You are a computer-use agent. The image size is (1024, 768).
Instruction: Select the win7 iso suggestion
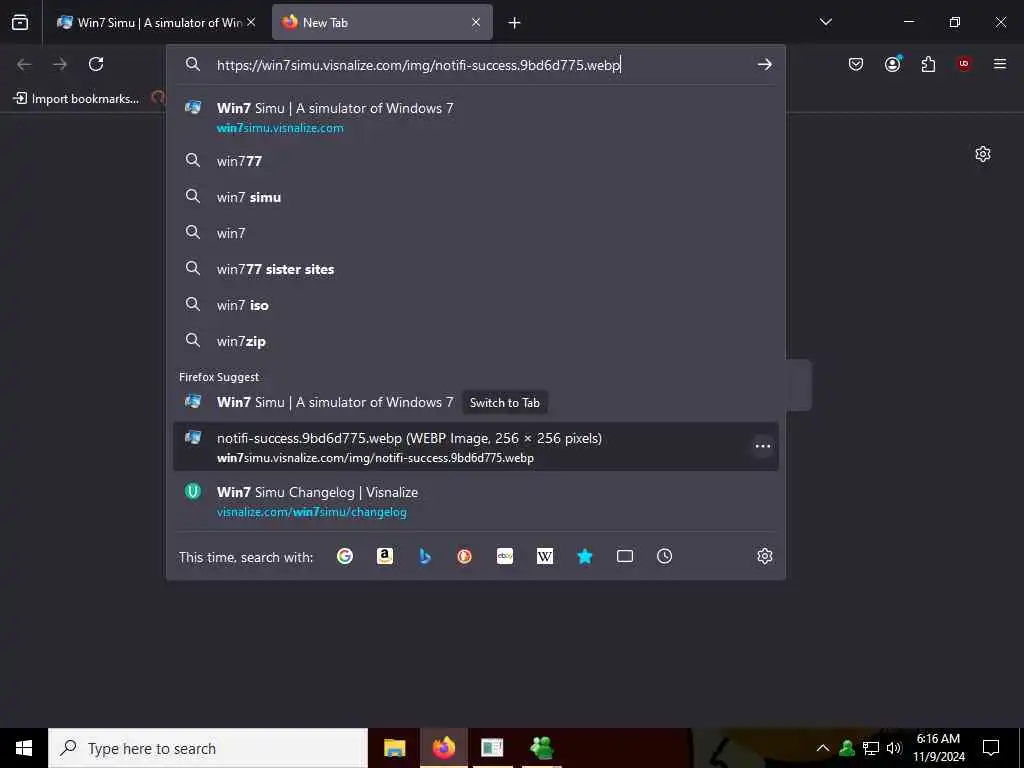tap(475, 304)
